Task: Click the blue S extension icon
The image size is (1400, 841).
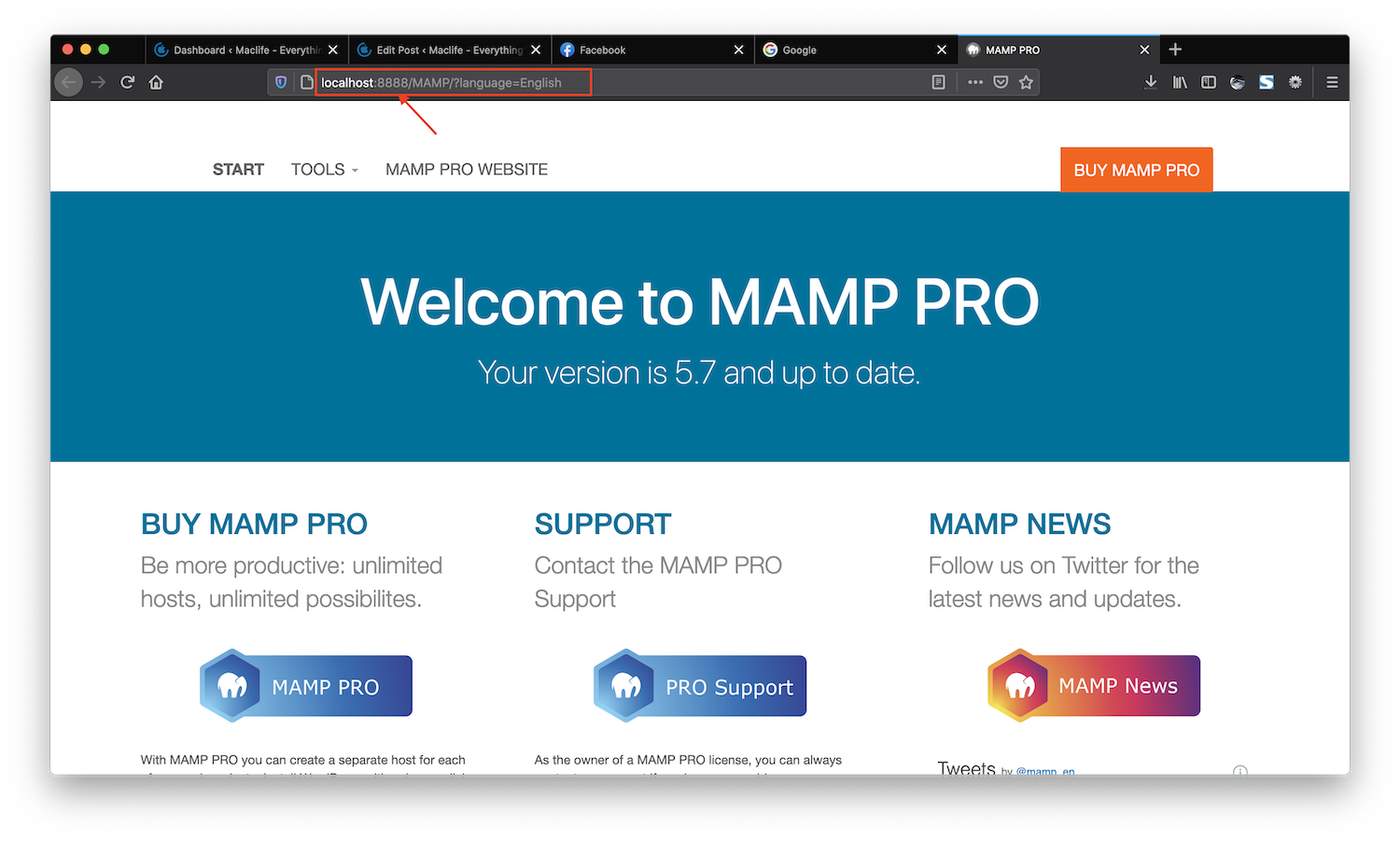Action: pos(1267,82)
